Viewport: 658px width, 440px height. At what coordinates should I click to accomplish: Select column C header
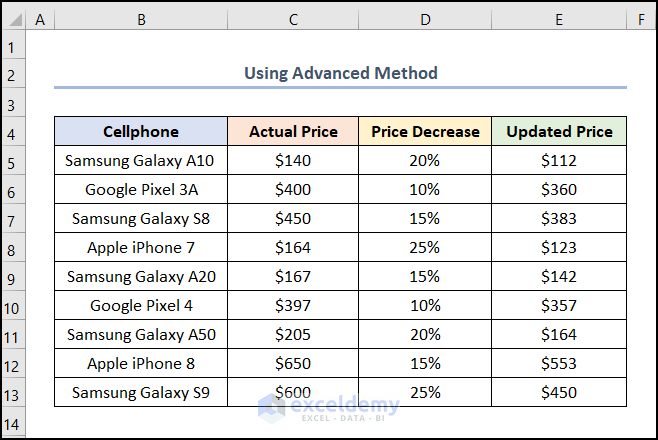point(293,19)
